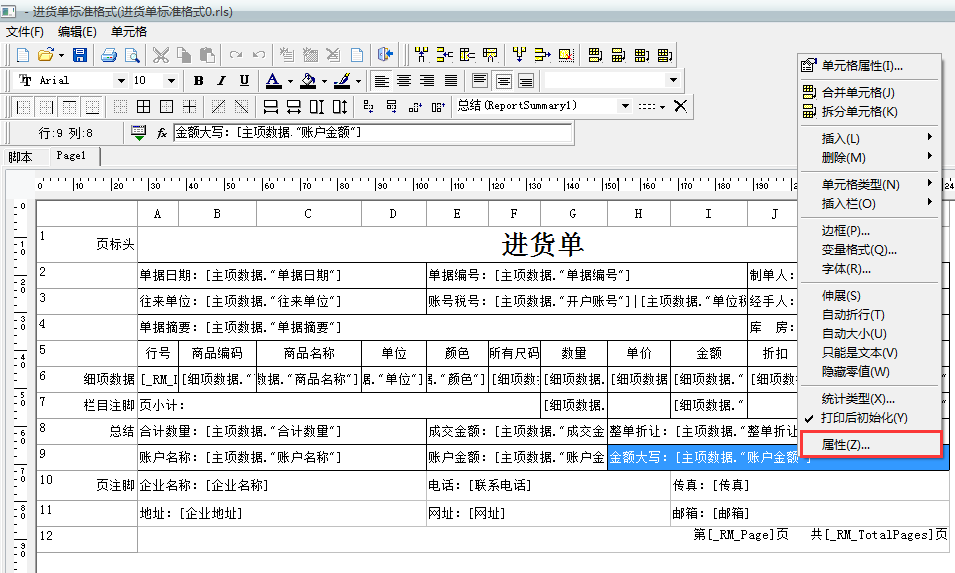Open the Arial font name dropdown
This screenshot has height=573, width=955.
click(x=121, y=80)
